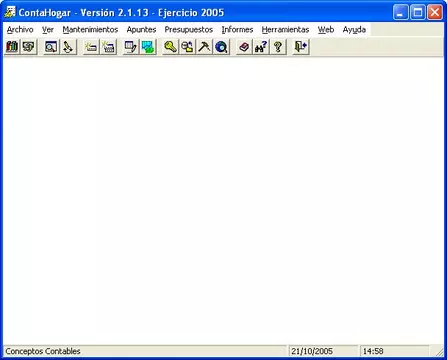The width and height of the screenshot is (447, 360).
Task: Click the question mark help icon
Action: click(x=278, y=47)
